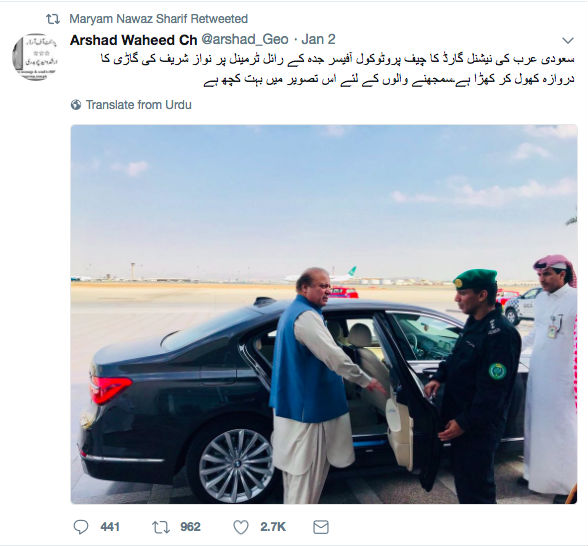588x546 pixels.
Task: Click the man in blue waistcoat in photo
Action: [313, 382]
